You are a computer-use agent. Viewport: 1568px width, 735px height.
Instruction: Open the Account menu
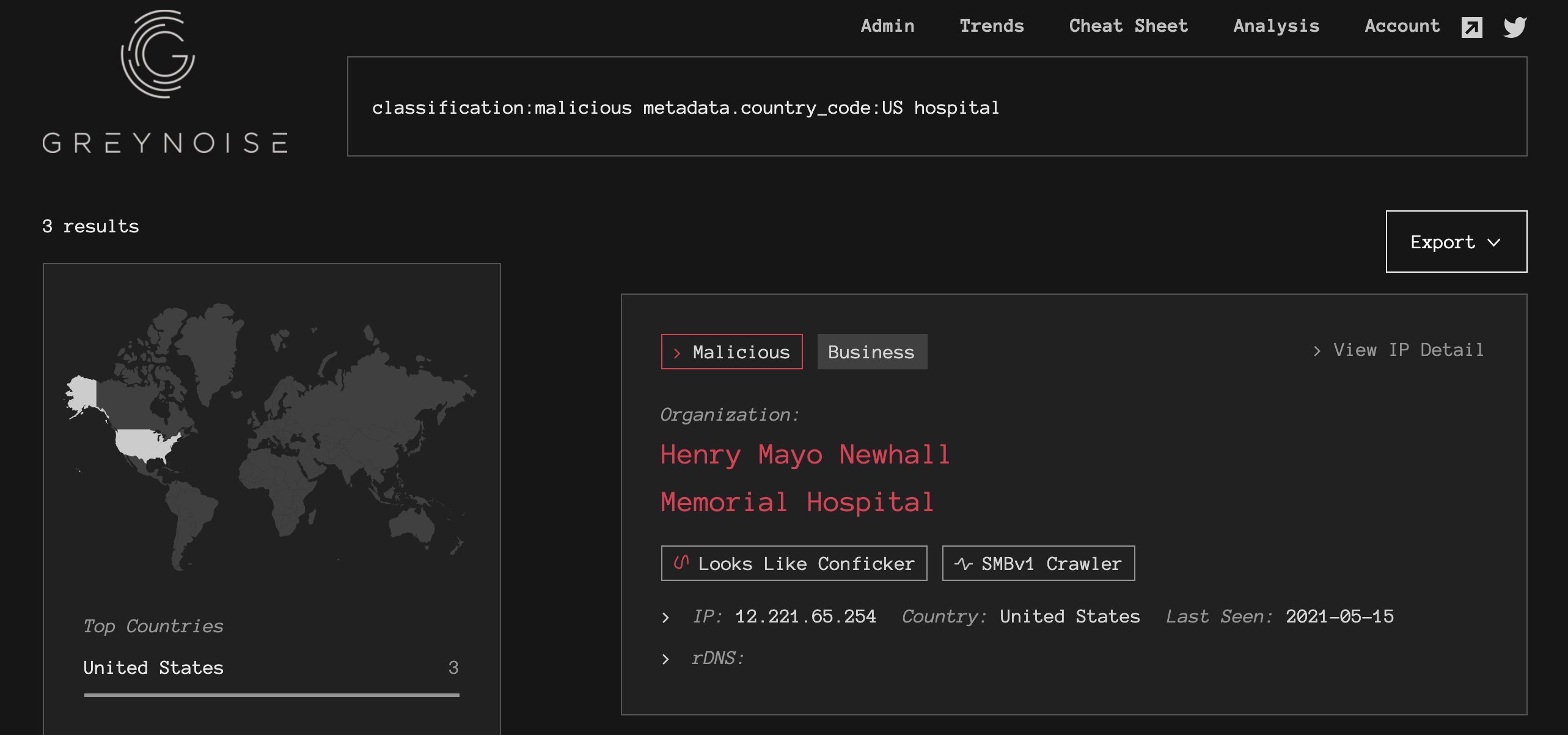point(1402,26)
